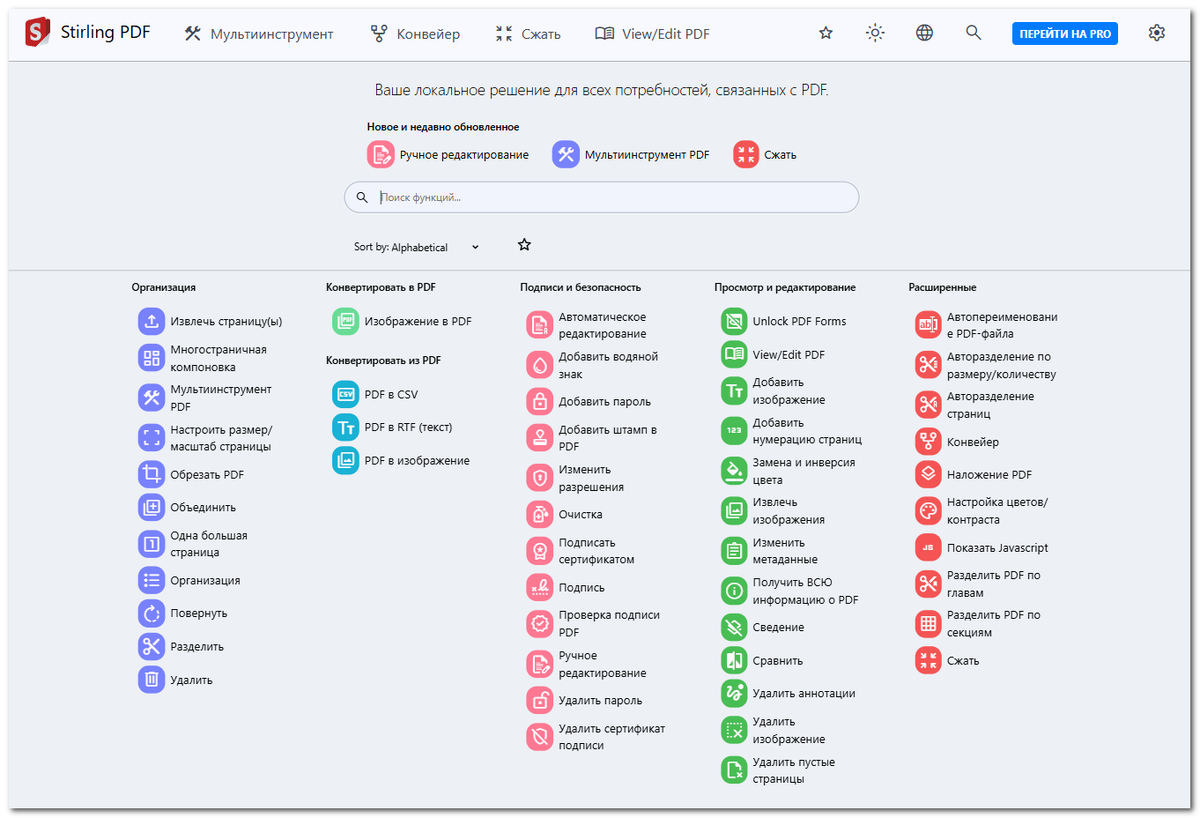Image resolution: width=1200 pixels, height=818 pixels.
Task: Open language globe menu
Action: [925, 33]
